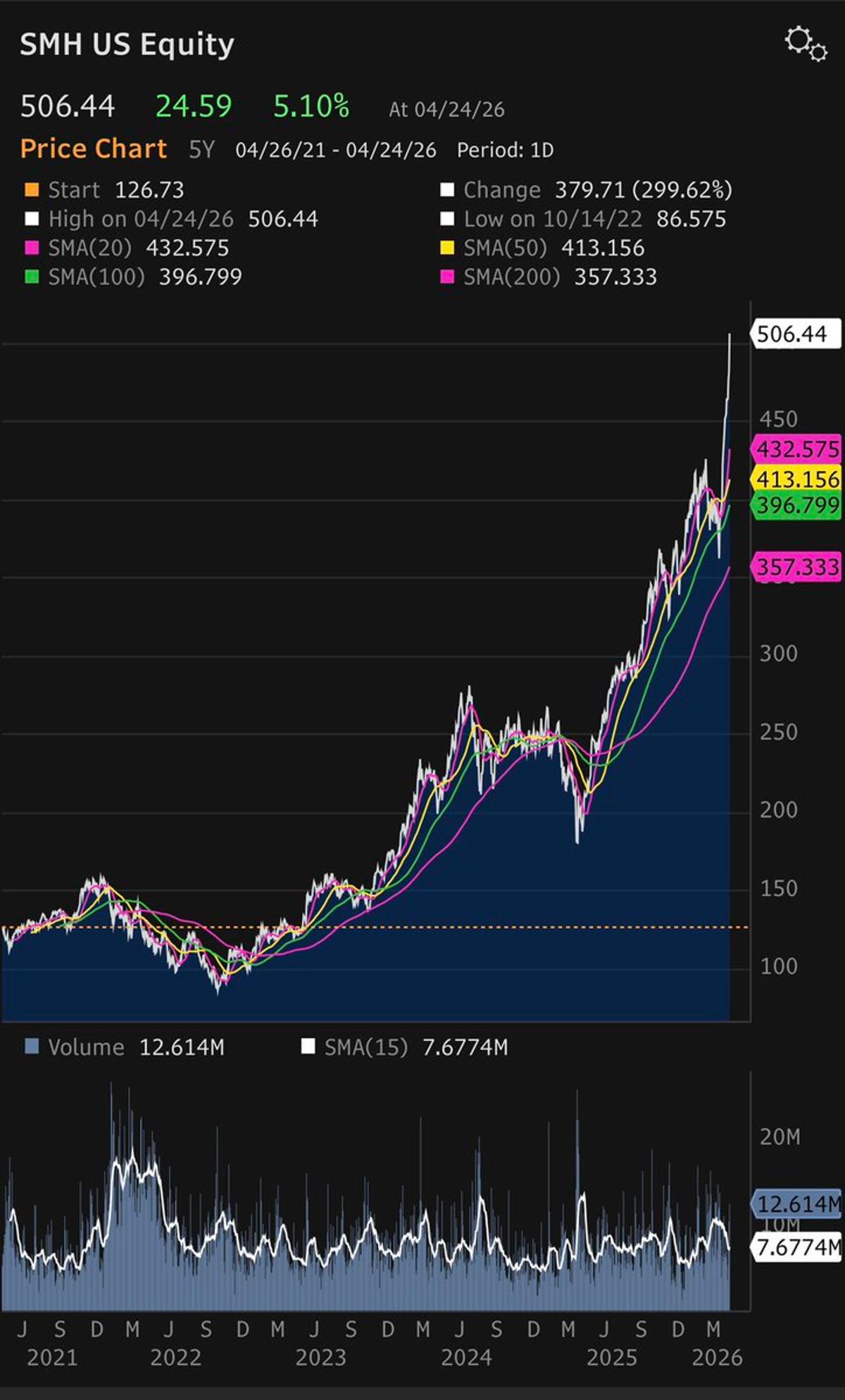The width and height of the screenshot is (845, 1400).
Task: Click the white Change legend square
Action: pyautogui.click(x=447, y=190)
